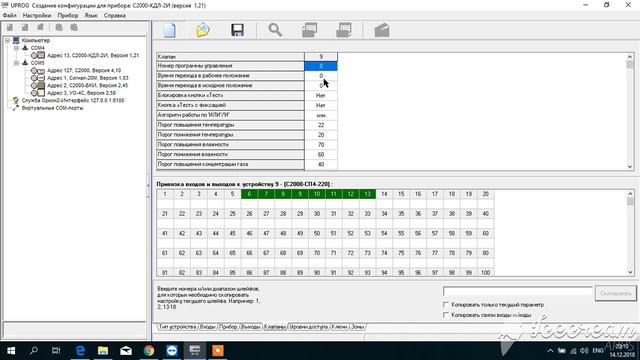Viewport: 640px width, 360px height.
Task: Switch to Входы tab
Action: [x=207, y=327]
